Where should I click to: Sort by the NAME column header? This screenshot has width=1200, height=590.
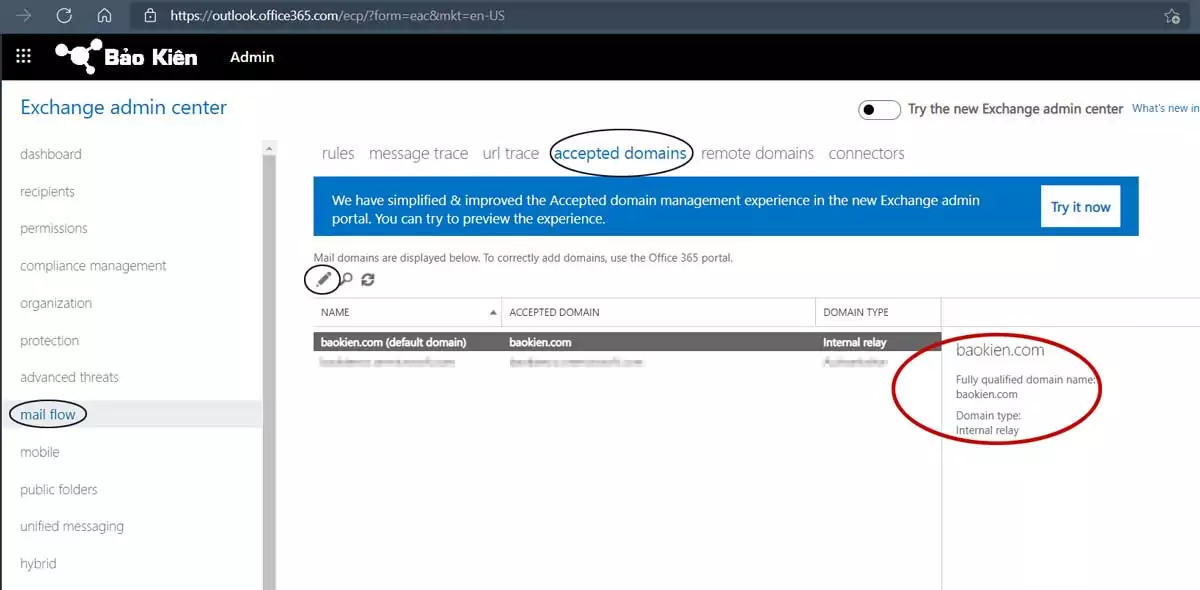(x=407, y=312)
